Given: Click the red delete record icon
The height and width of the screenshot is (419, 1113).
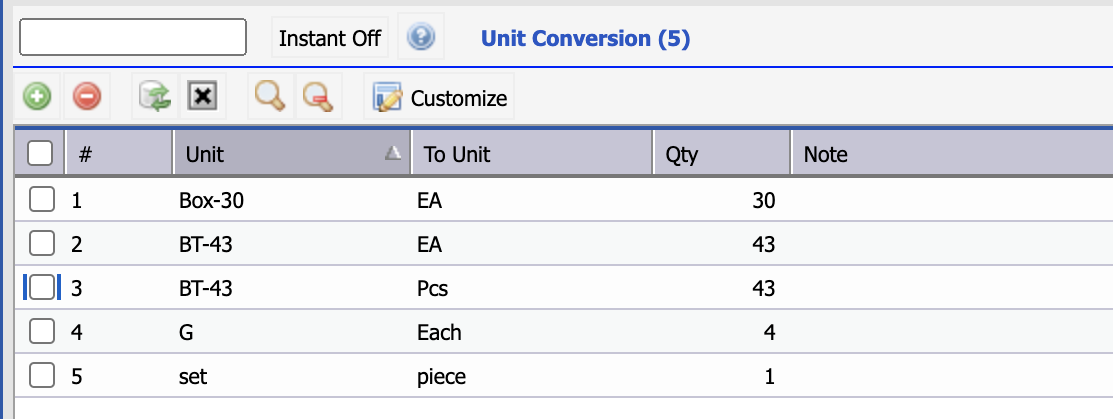Looking at the screenshot, I should click(x=87, y=97).
